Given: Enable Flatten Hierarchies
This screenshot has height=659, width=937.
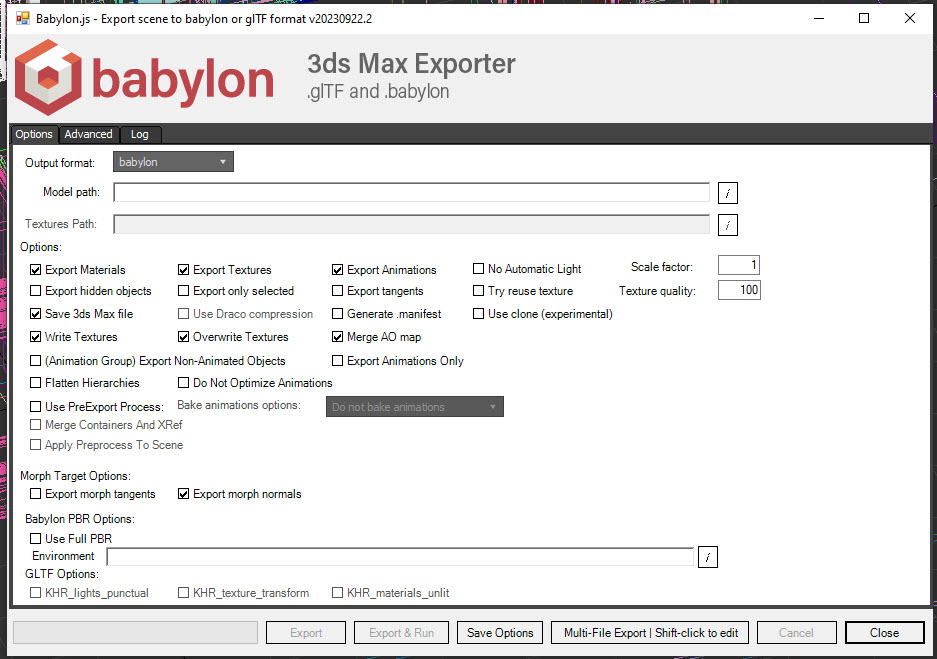Looking at the screenshot, I should tap(35, 382).
